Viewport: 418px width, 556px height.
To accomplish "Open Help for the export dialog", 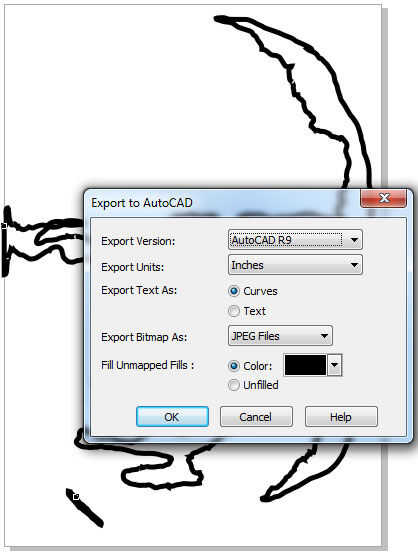I will [341, 417].
